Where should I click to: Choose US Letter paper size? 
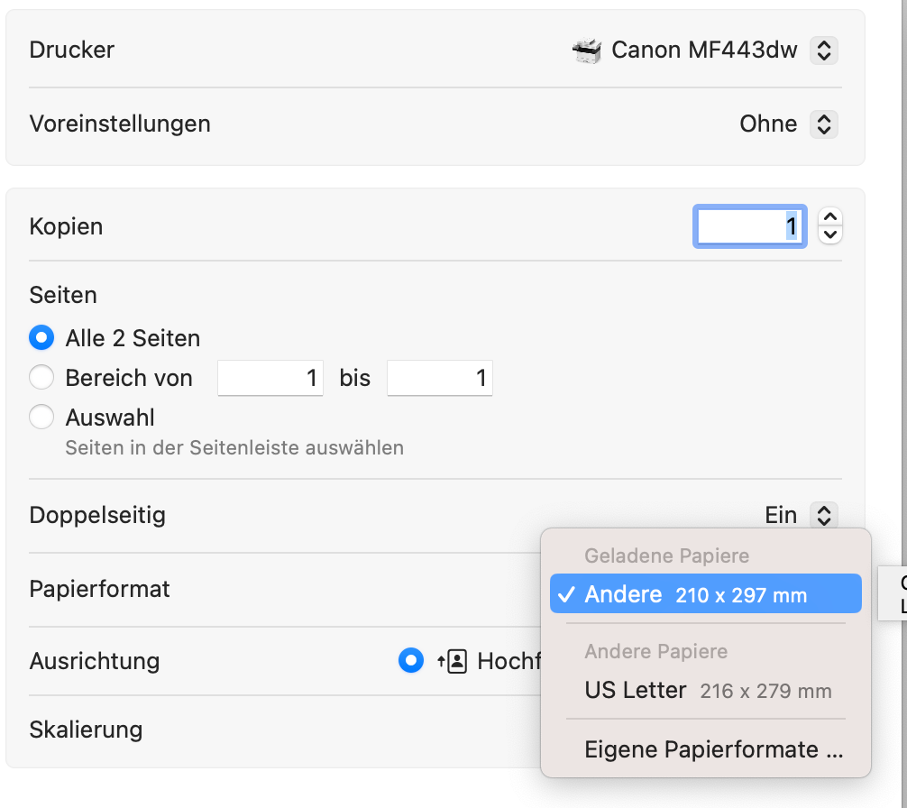click(705, 690)
